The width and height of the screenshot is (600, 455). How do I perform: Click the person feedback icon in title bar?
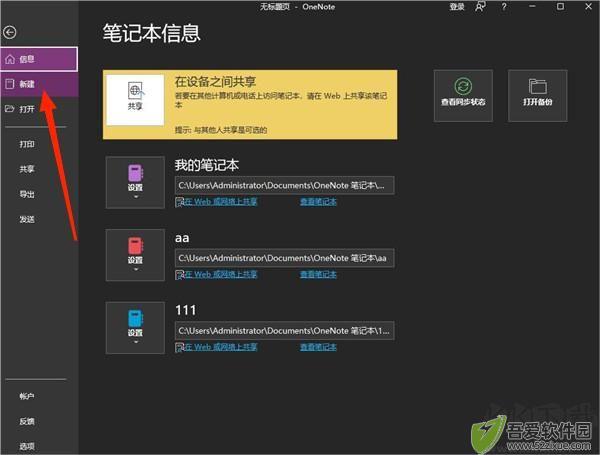pos(481,7)
